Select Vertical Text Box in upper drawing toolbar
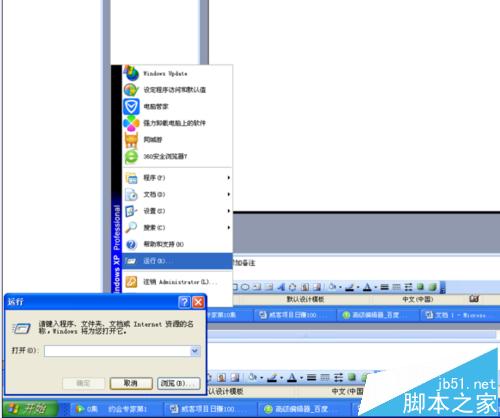The image size is (500, 418). [x=269, y=287]
